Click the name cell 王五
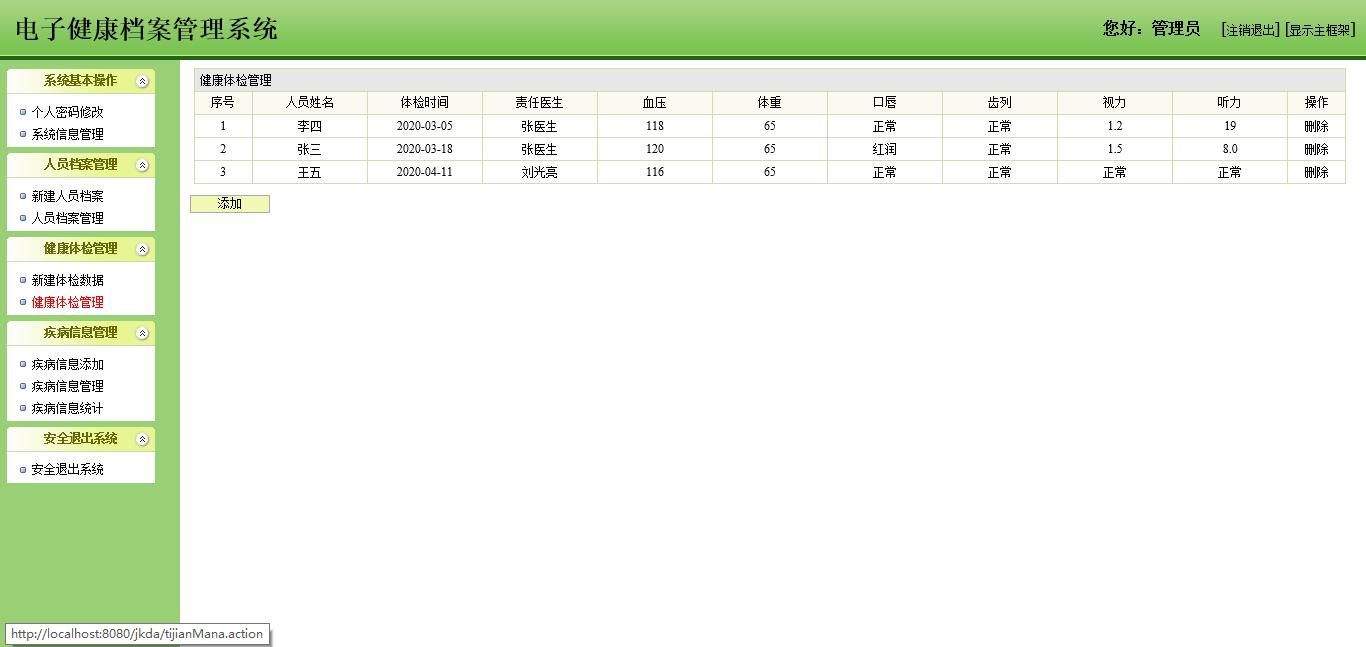Image resolution: width=1366 pixels, height=647 pixels. [x=310, y=172]
